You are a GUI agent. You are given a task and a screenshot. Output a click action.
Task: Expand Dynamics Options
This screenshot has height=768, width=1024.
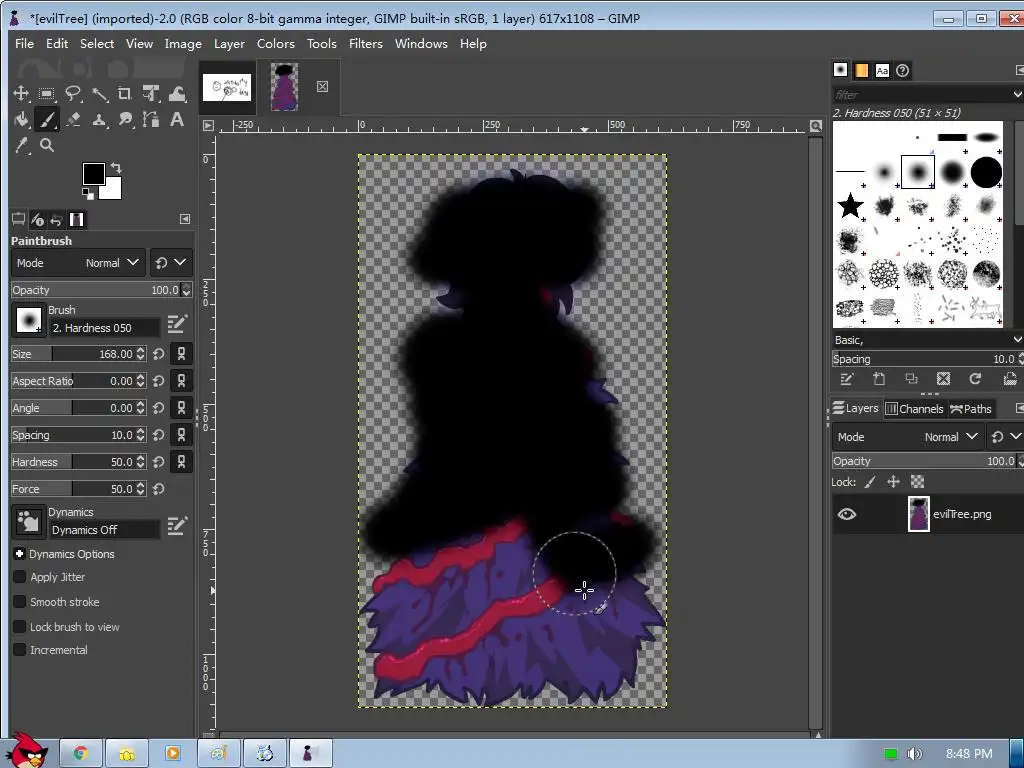(x=20, y=554)
